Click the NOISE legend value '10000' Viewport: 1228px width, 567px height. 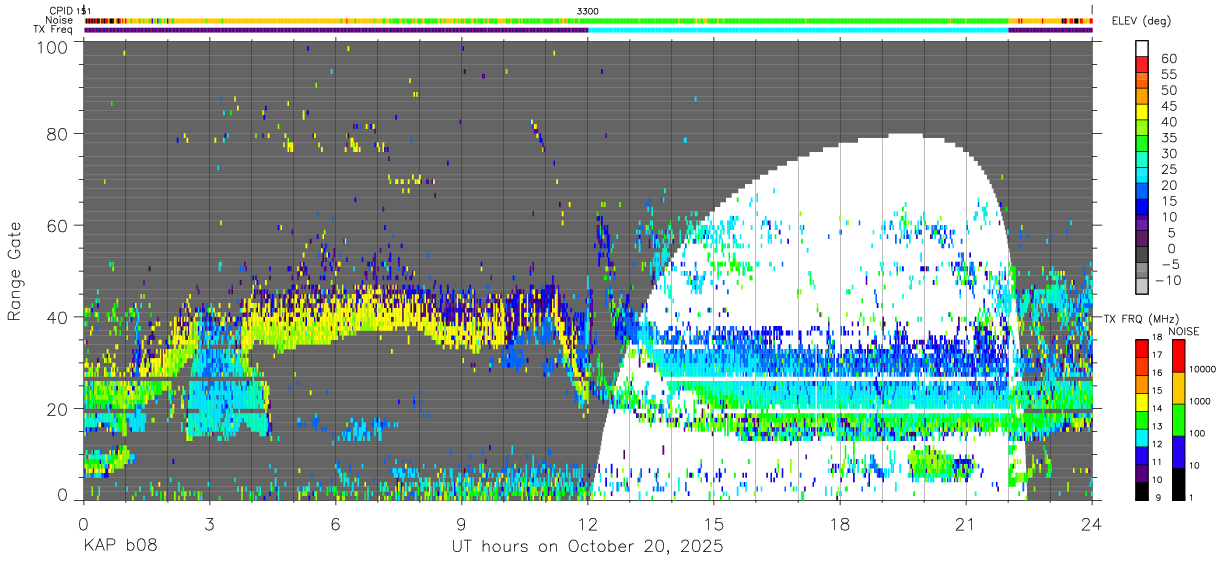click(1204, 368)
